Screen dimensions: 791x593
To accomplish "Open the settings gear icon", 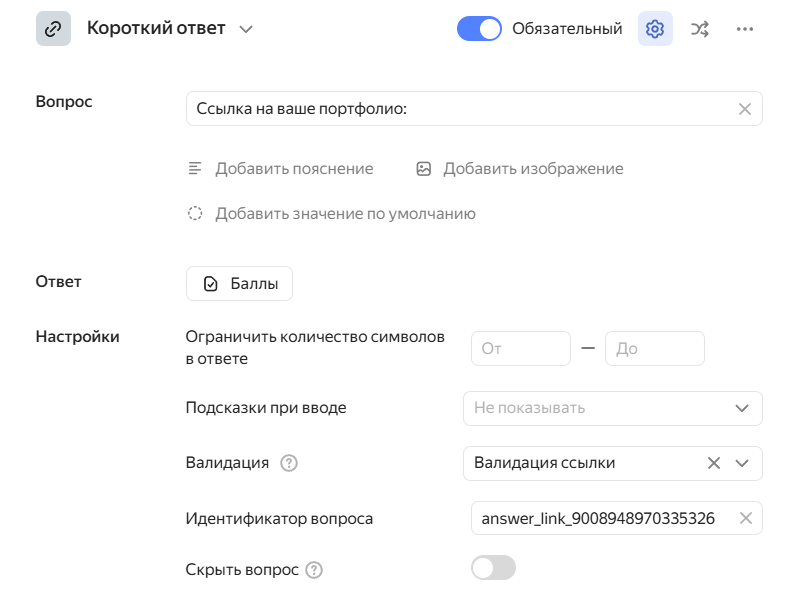I will click(x=655, y=29).
